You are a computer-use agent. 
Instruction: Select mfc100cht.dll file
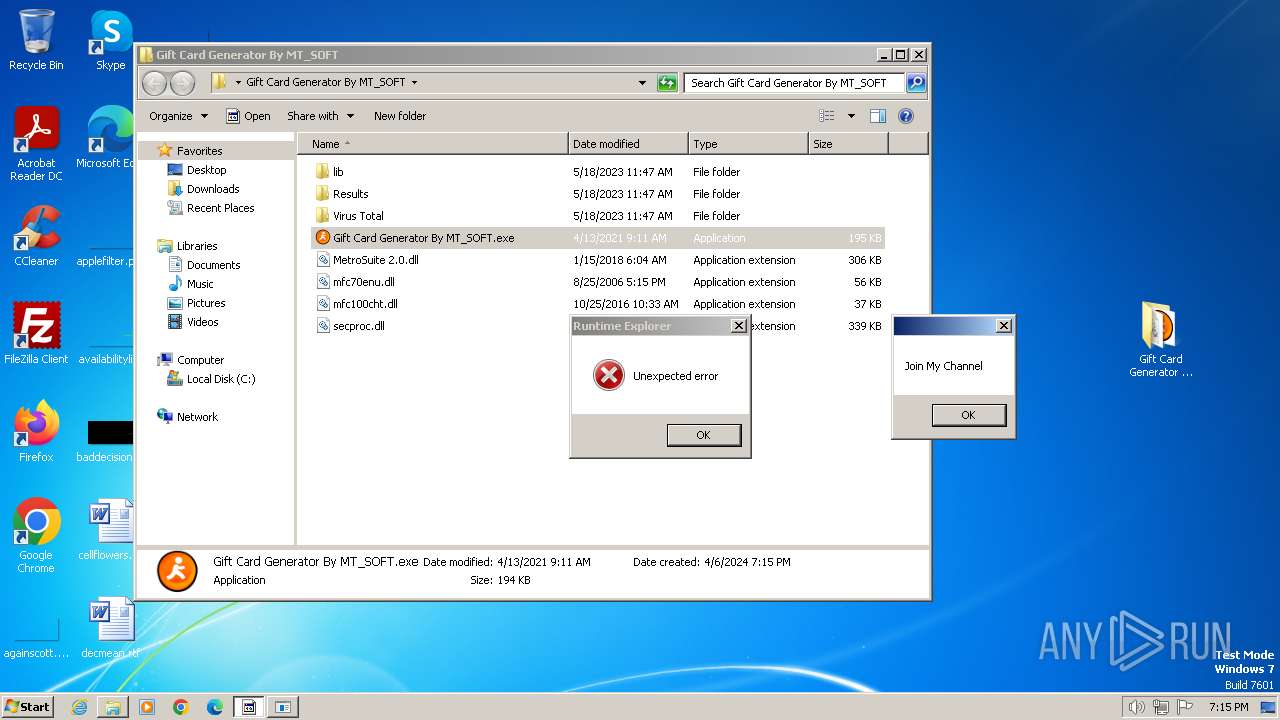pos(598,304)
